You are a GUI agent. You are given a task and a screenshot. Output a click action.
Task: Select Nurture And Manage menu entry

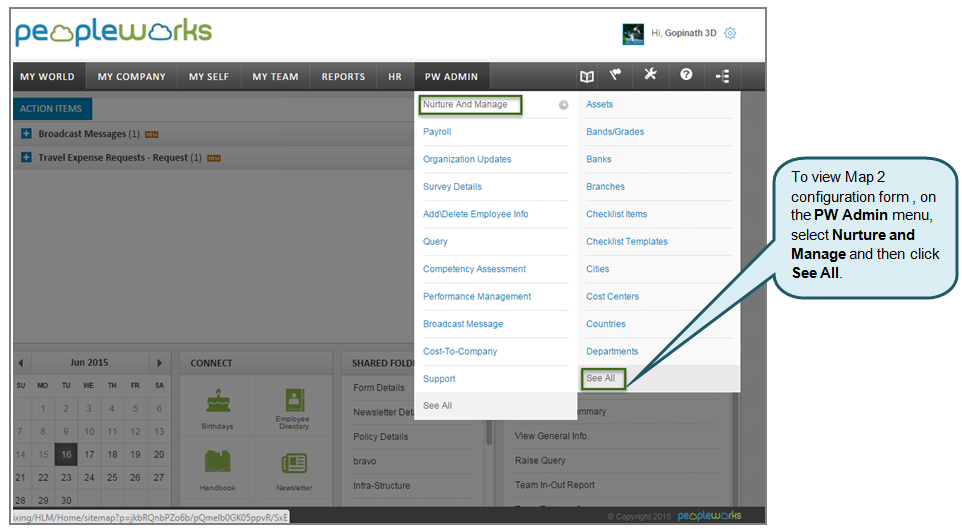pos(465,104)
